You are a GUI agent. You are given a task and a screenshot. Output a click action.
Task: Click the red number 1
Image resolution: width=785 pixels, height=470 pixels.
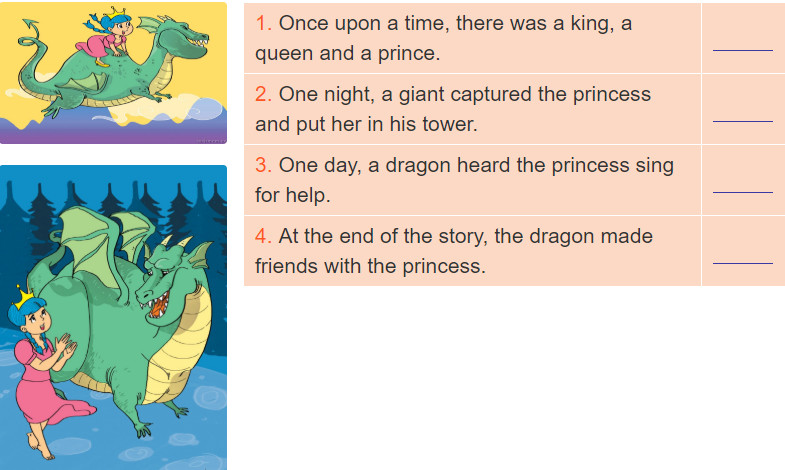263,23
